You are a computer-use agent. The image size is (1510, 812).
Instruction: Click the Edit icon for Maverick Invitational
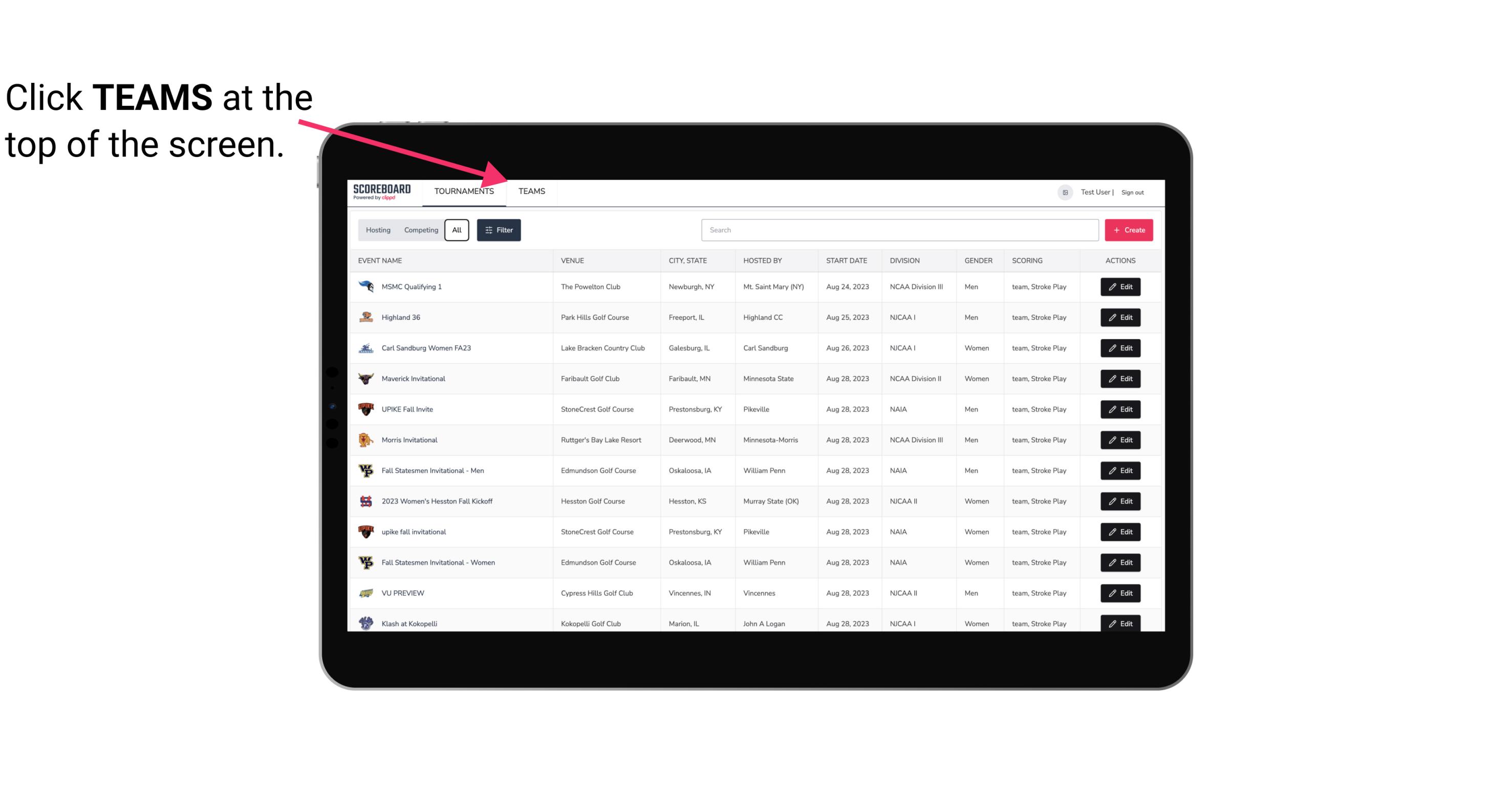(1120, 379)
